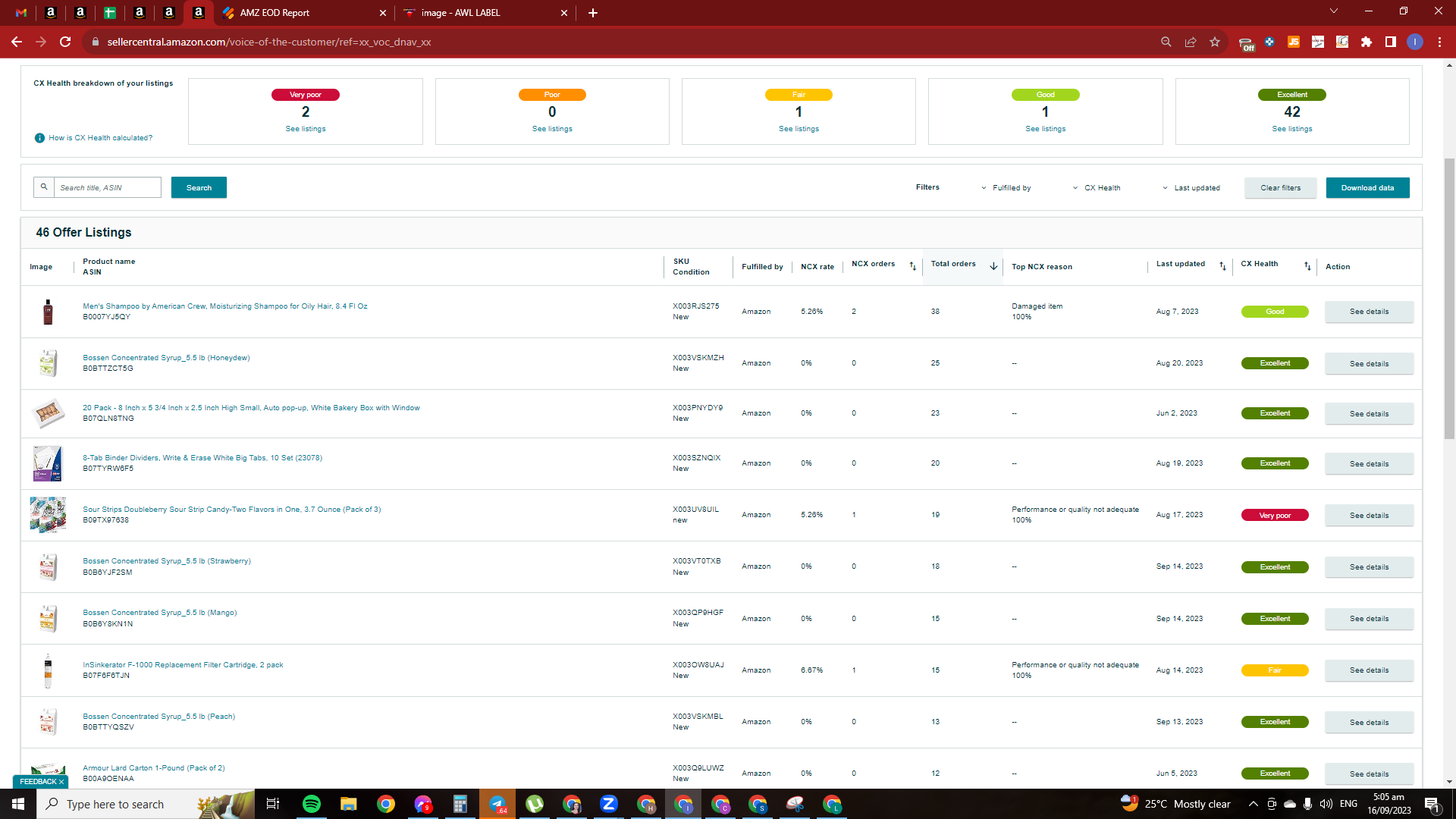The image size is (1456, 819).
Task: Go back to the previous page
Action: click(17, 42)
